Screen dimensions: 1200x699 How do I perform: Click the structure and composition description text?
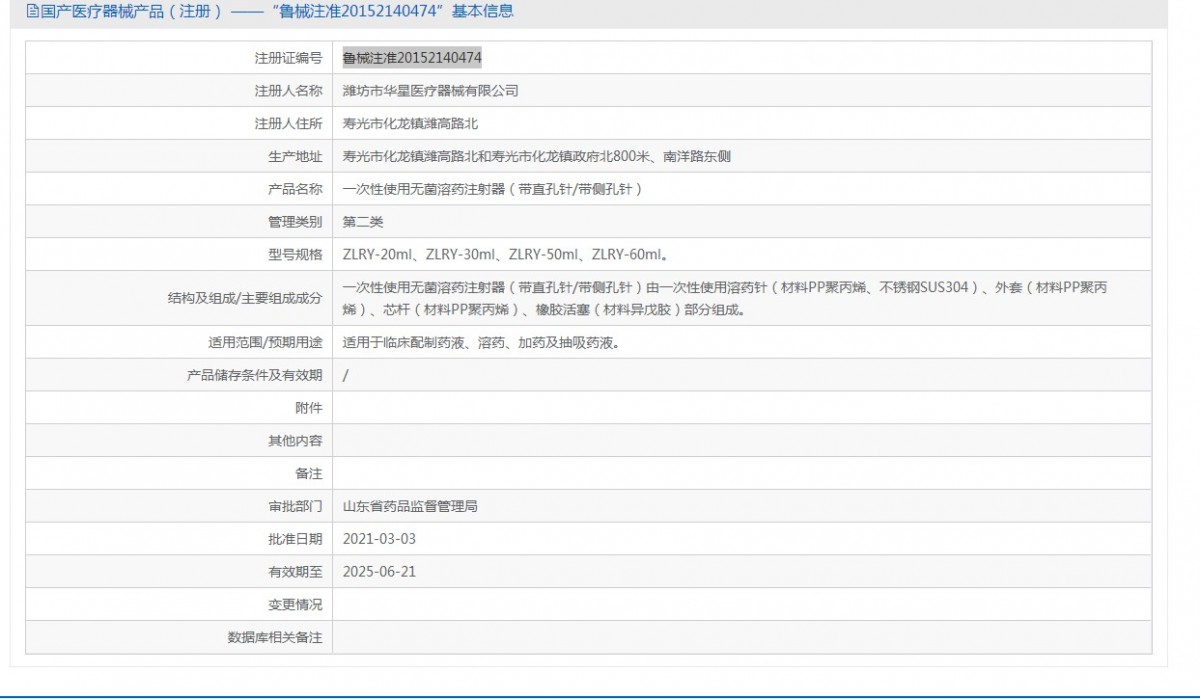(725, 298)
